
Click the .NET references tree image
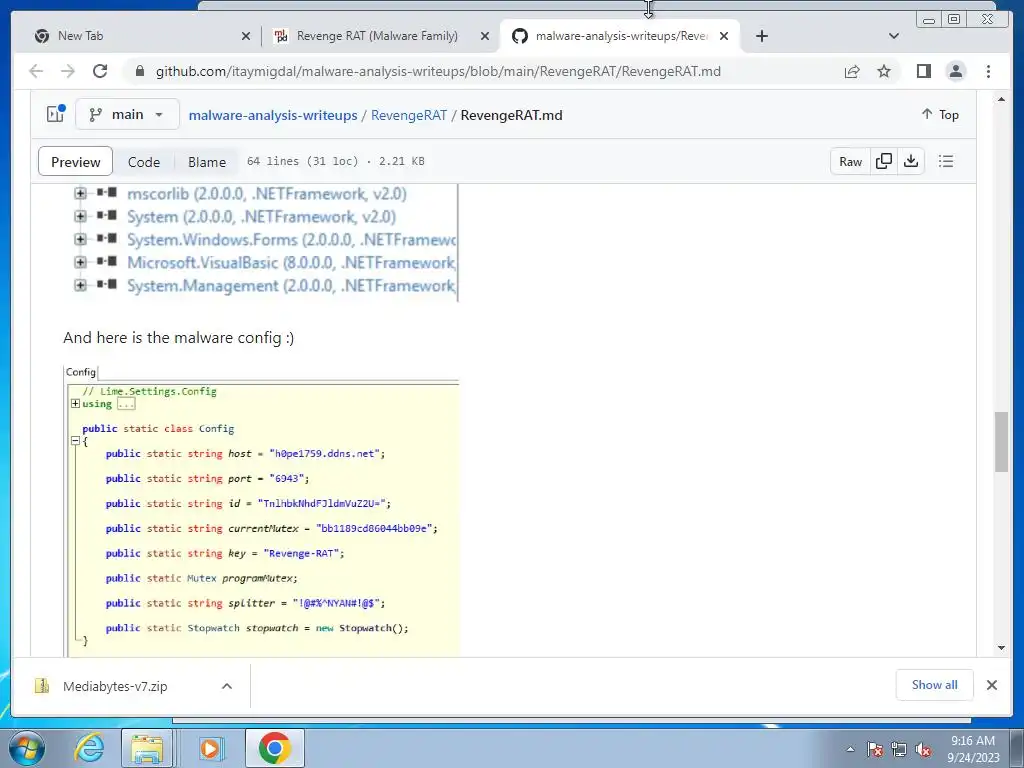[261, 242]
